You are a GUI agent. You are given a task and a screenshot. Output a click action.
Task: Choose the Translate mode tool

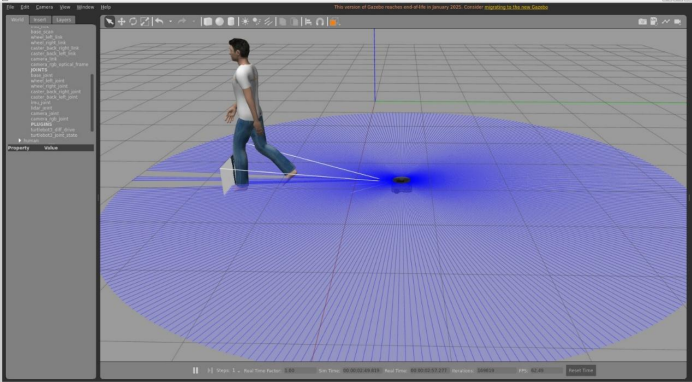click(x=121, y=22)
